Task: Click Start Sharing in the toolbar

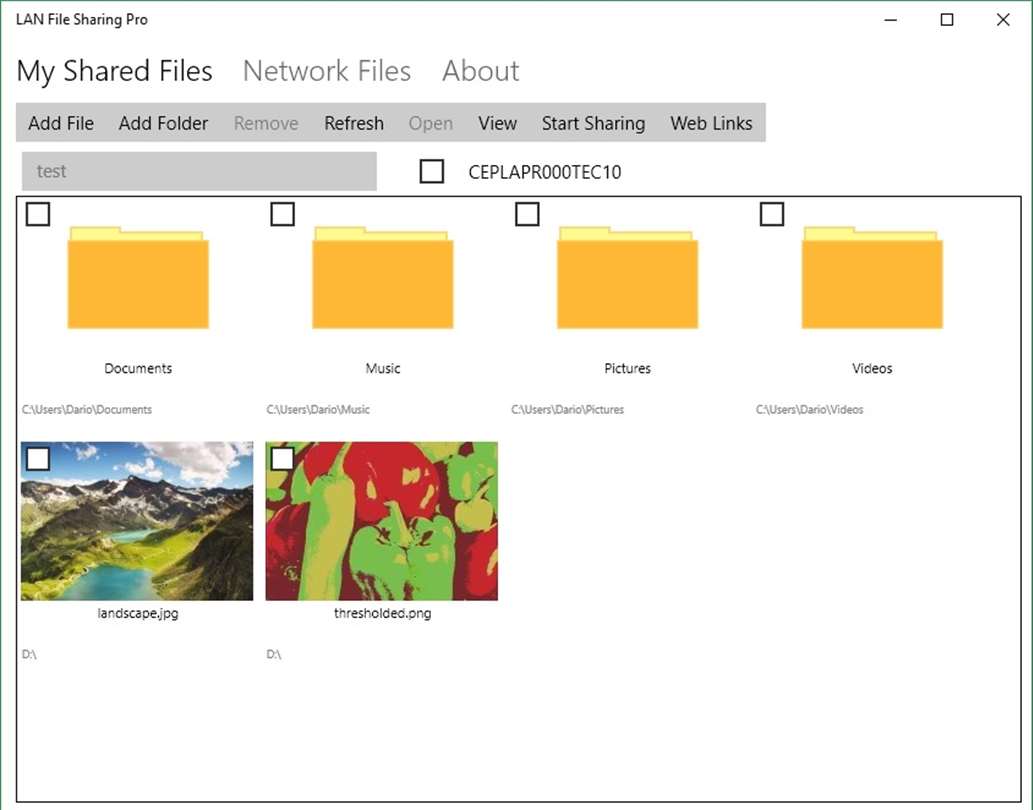Action: click(593, 123)
